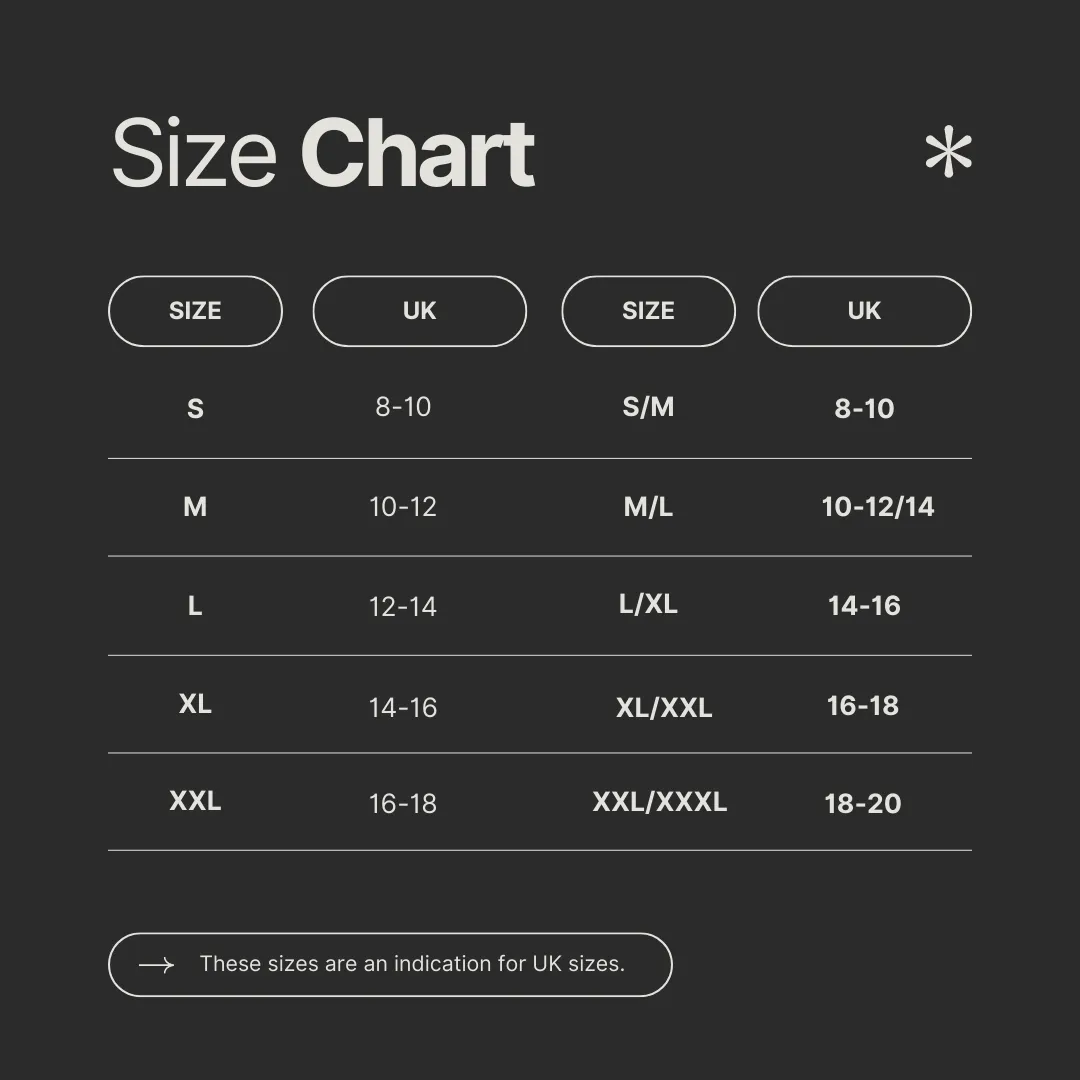Select the 18-20 UK value
Screen dimensions: 1080x1080
click(862, 804)
